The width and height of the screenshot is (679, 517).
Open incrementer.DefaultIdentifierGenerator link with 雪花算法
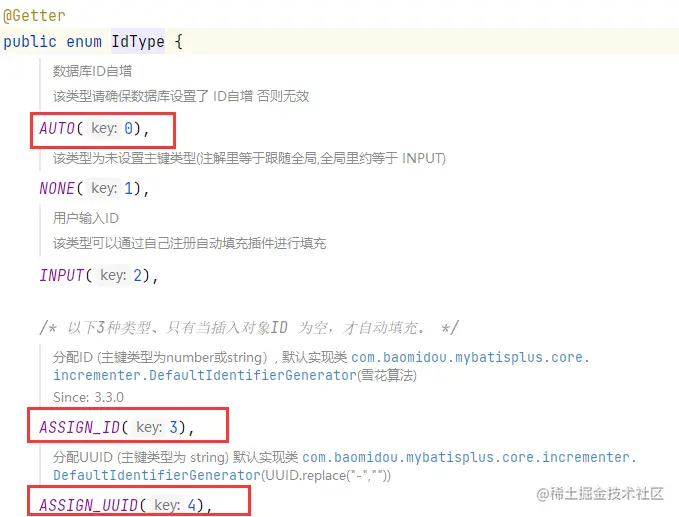coord(205,375)
